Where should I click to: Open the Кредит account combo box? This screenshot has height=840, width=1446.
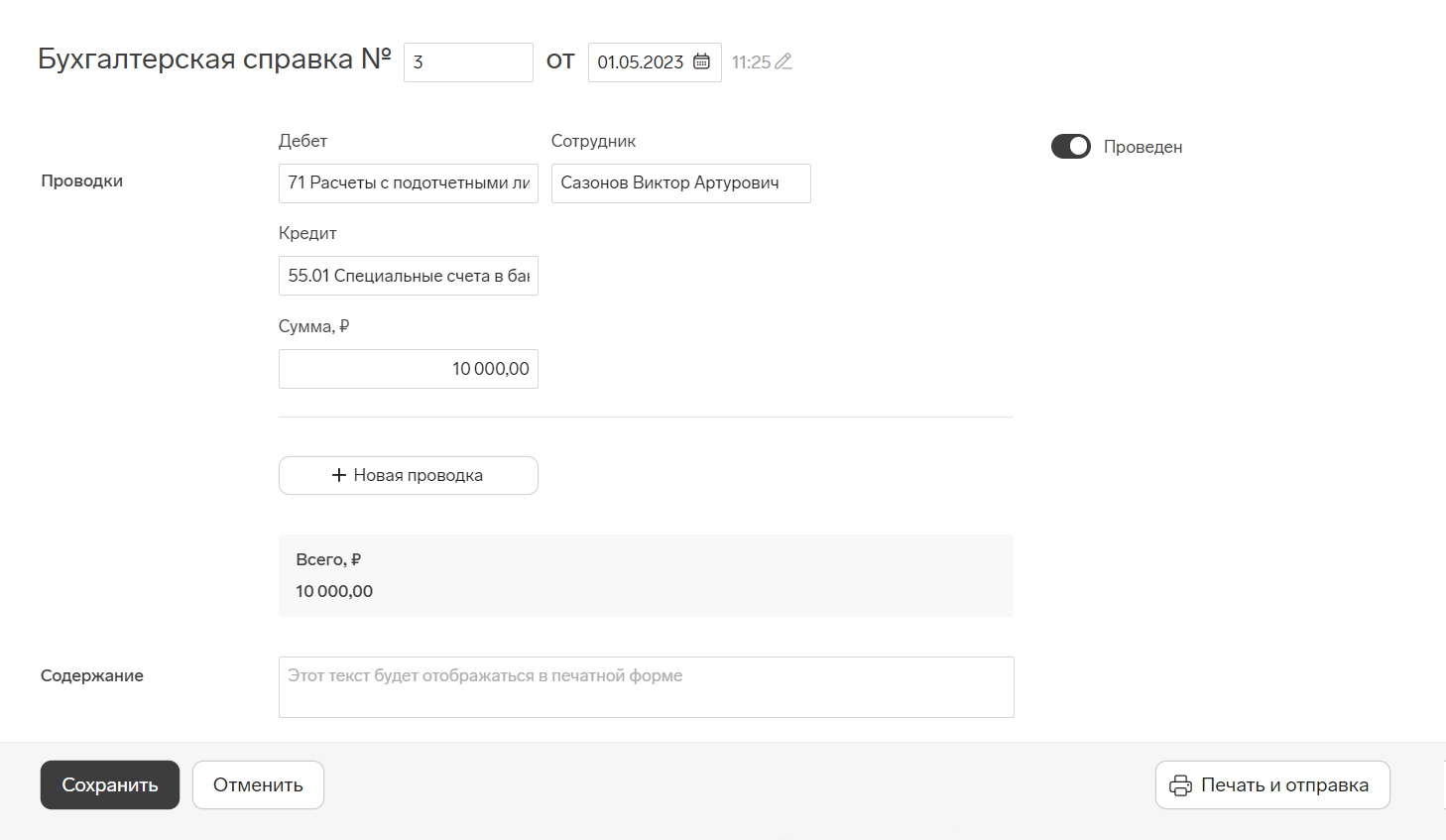409,276
